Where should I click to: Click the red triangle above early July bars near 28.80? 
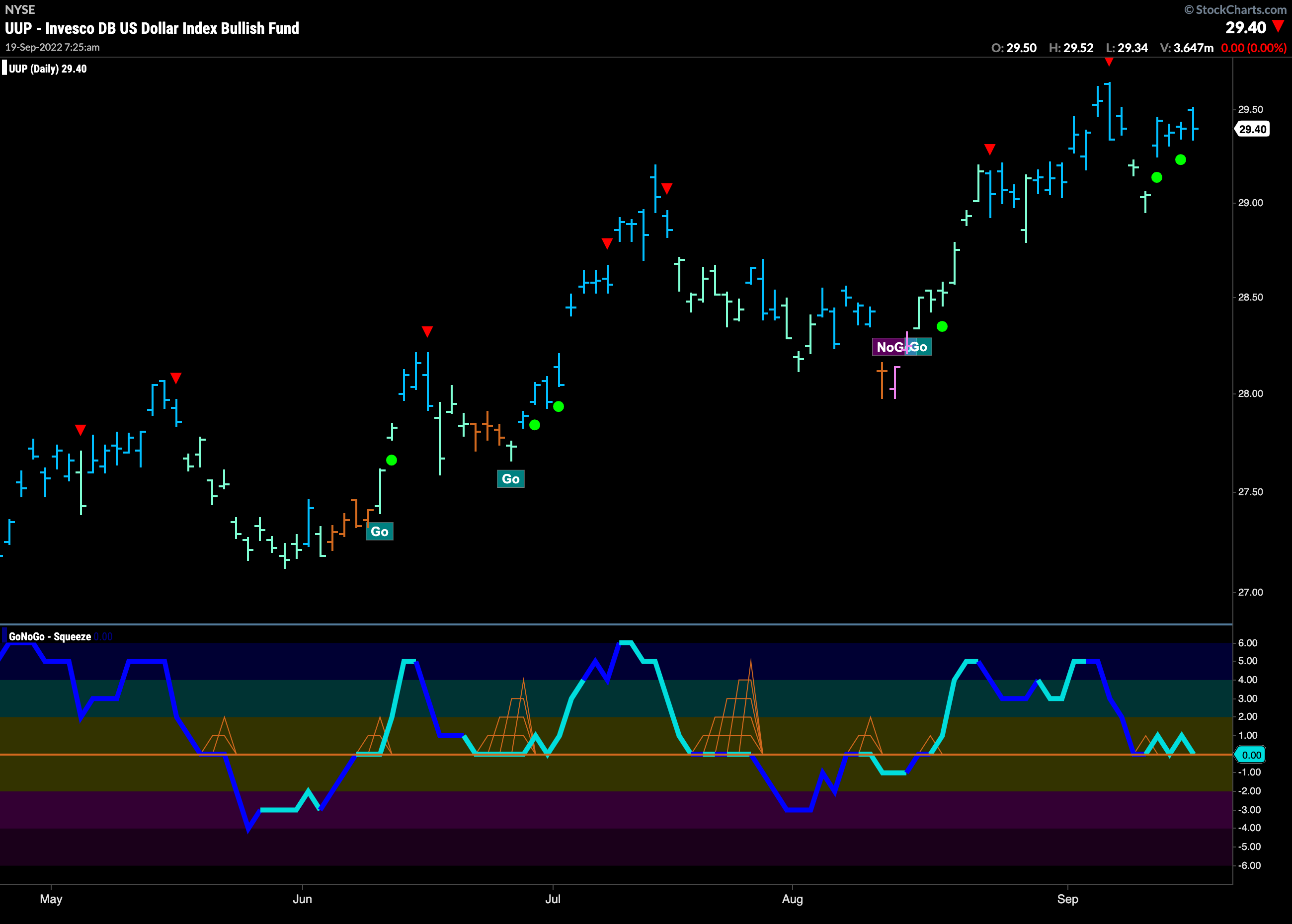coord(607,243)
